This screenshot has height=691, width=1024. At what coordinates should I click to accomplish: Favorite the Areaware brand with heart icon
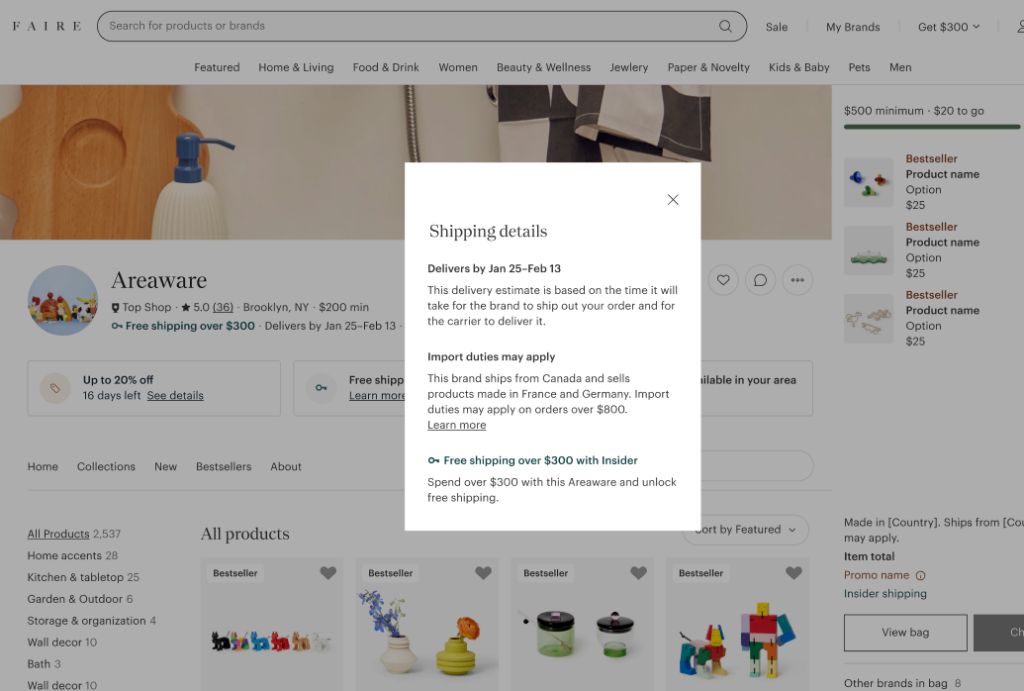(723, 280)
